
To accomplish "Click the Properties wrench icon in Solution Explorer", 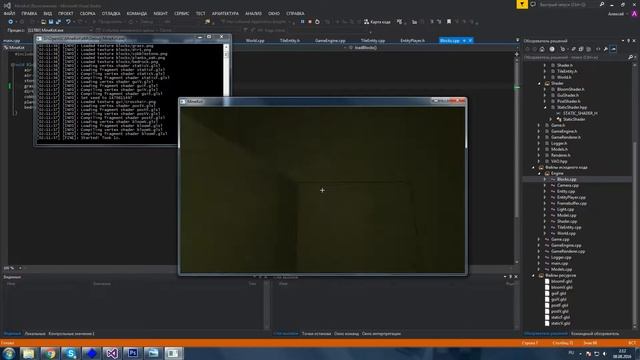I will point(606,49).
